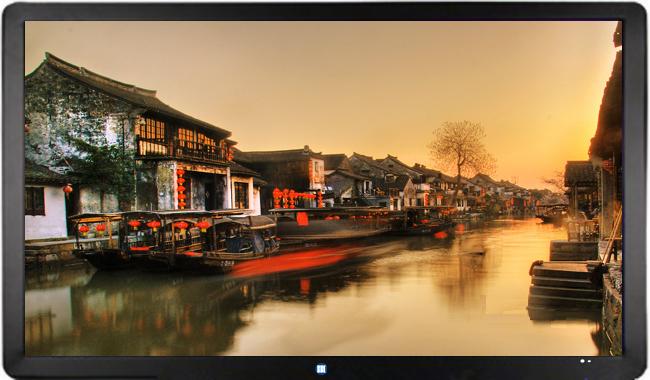Click the blurred red boat streak on water
This screenshot has height=380, width=650.
[290, 261]
